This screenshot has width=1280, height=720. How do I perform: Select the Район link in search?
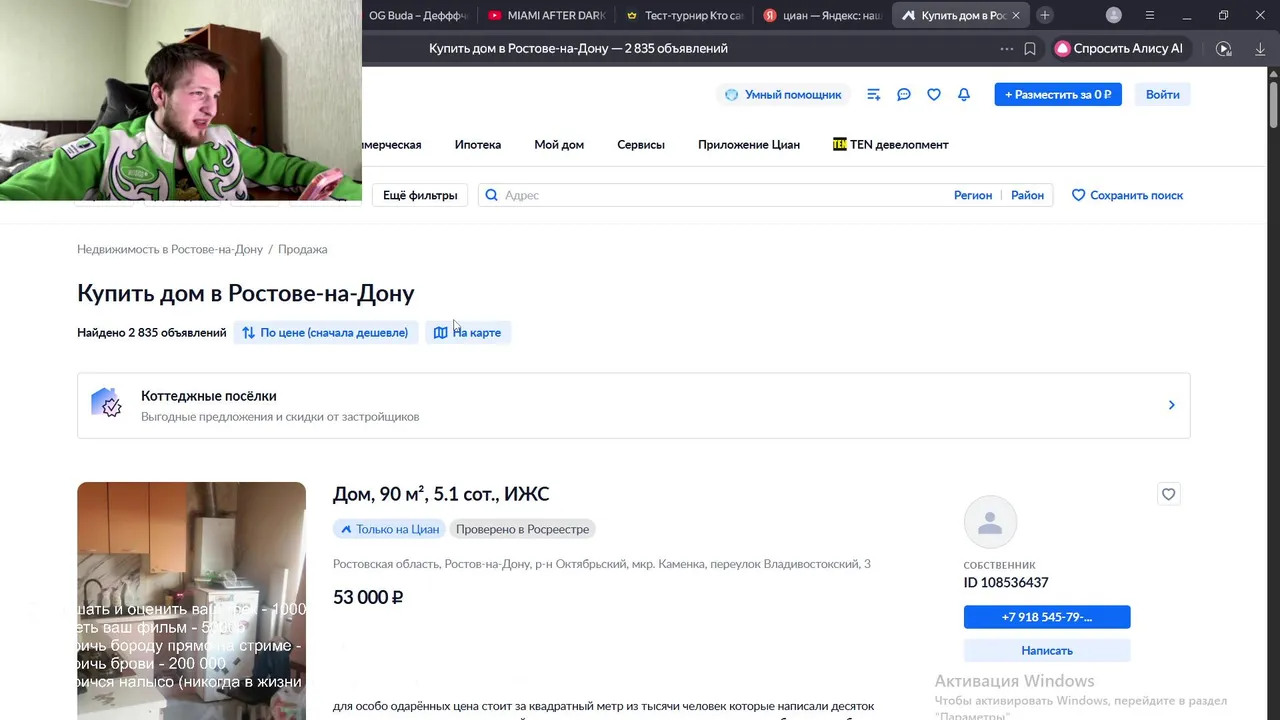1027,195
